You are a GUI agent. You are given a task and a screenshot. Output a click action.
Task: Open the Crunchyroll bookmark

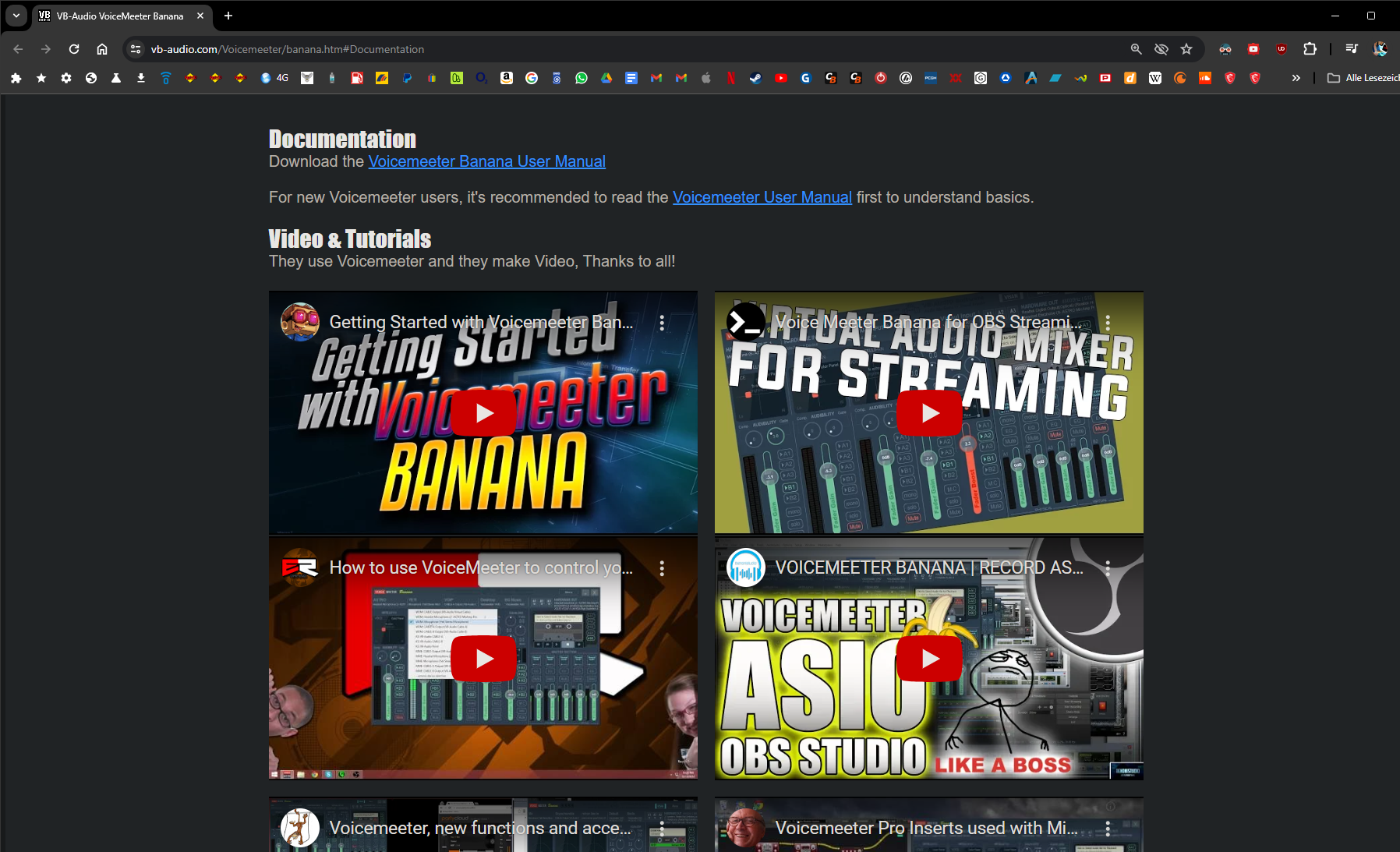(1180, 78)
